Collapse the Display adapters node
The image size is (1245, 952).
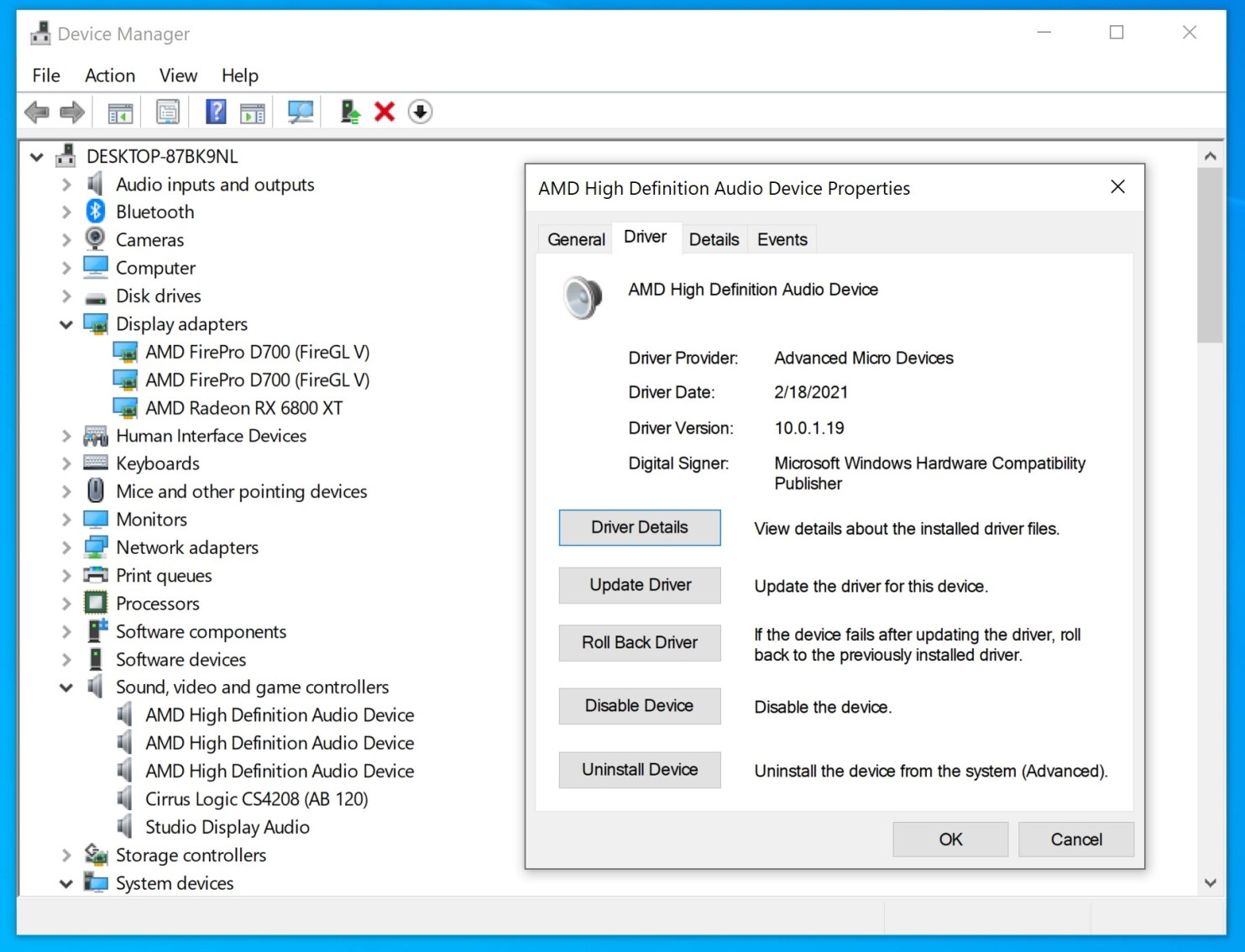66,324
